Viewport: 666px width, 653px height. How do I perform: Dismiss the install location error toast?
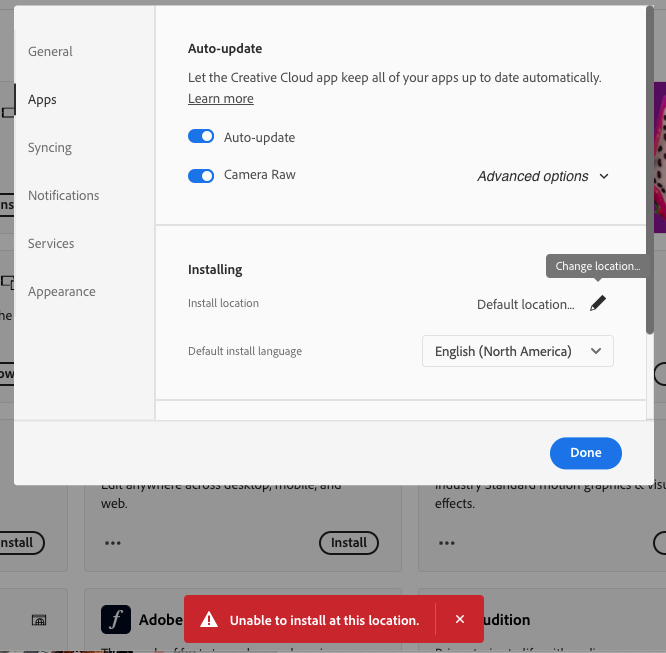coord(460,619)
